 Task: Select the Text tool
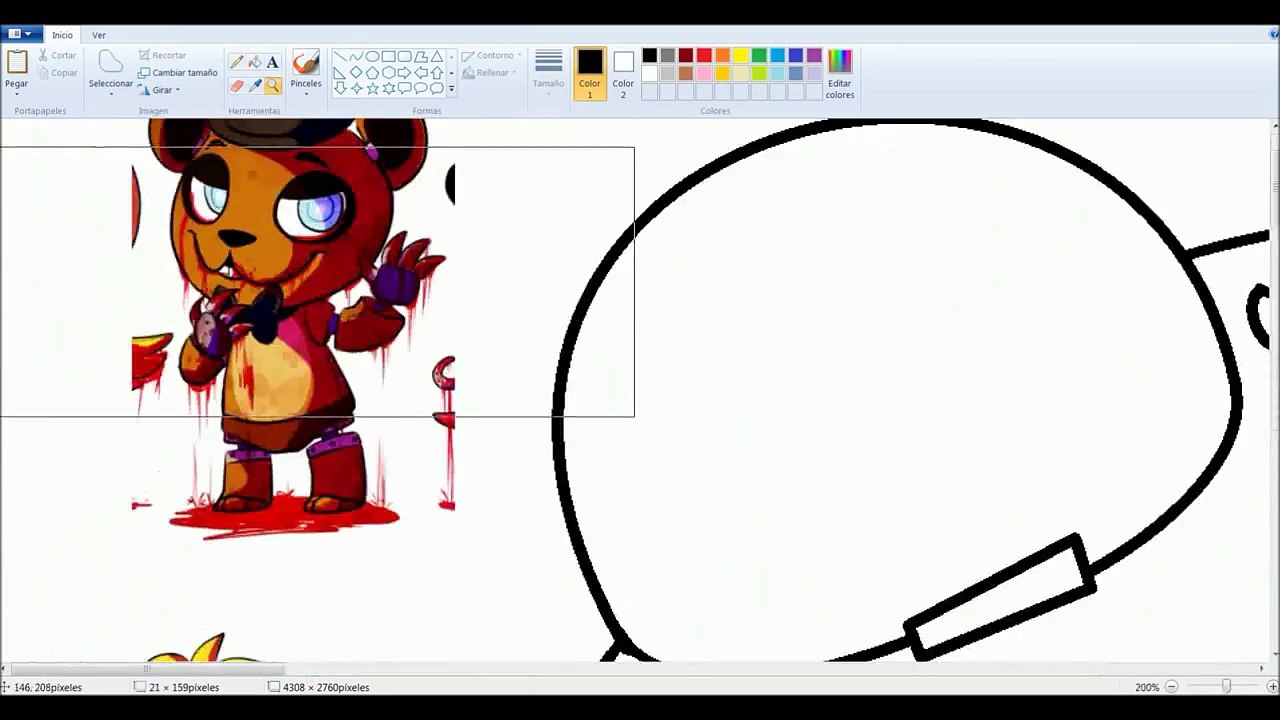(x=272, y=62)
